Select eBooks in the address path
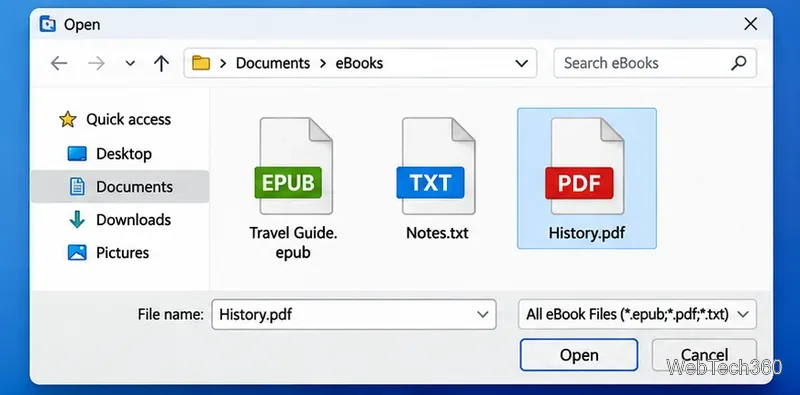 (x=359, y=63)
